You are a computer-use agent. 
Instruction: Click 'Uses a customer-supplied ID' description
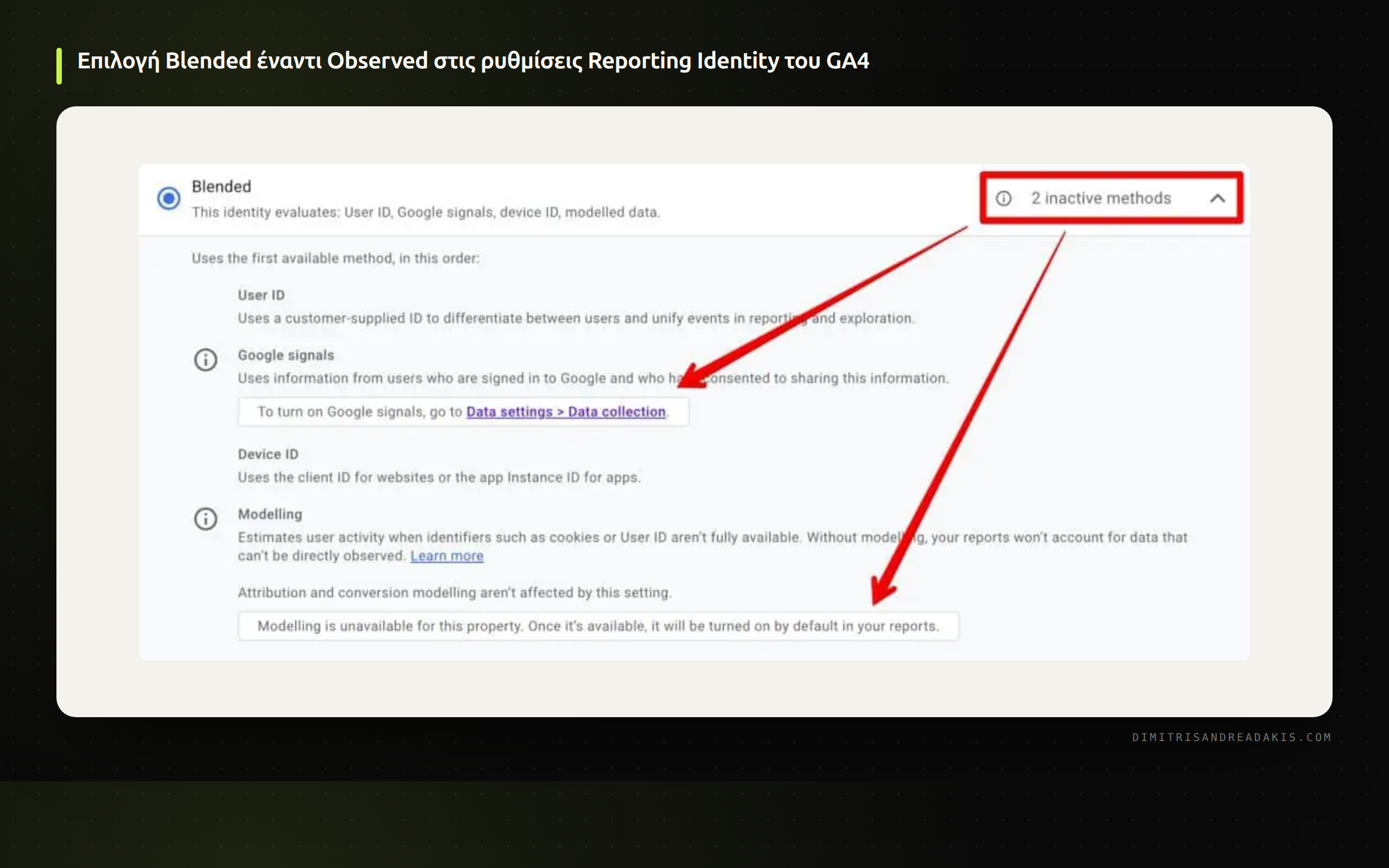click(x=576, y=318)
